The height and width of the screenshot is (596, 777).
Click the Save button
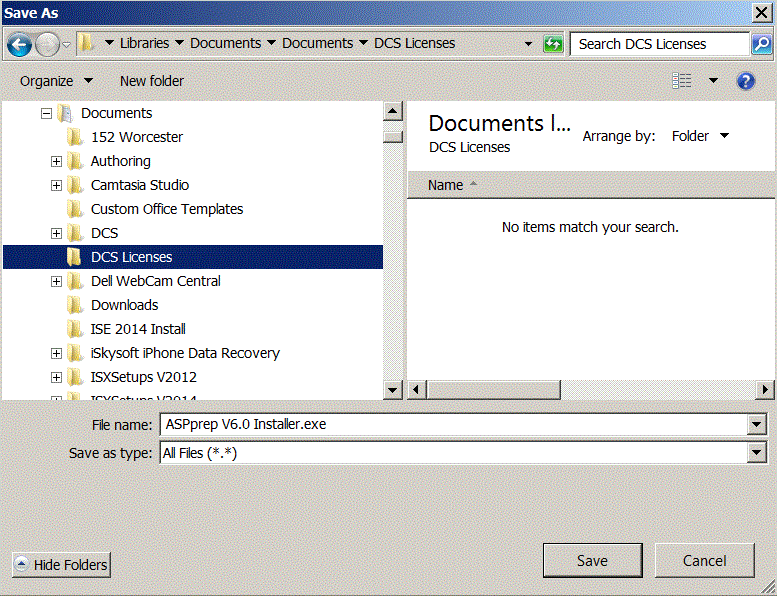pos(593,560)
